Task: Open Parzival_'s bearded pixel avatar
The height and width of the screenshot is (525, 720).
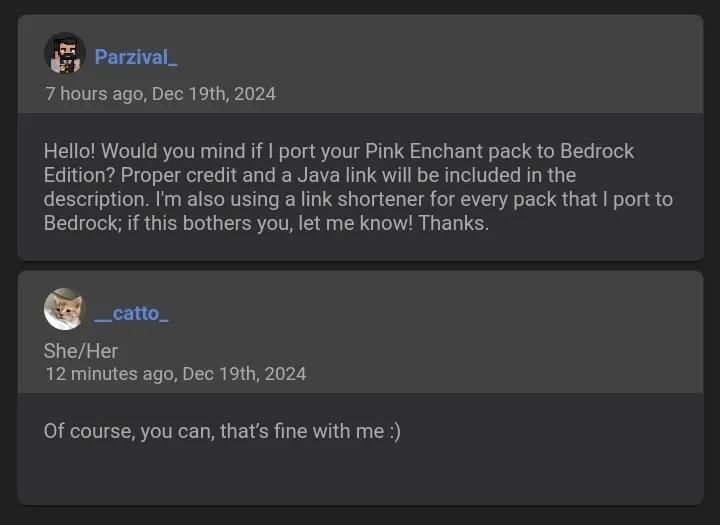Action: coord(65,53)
